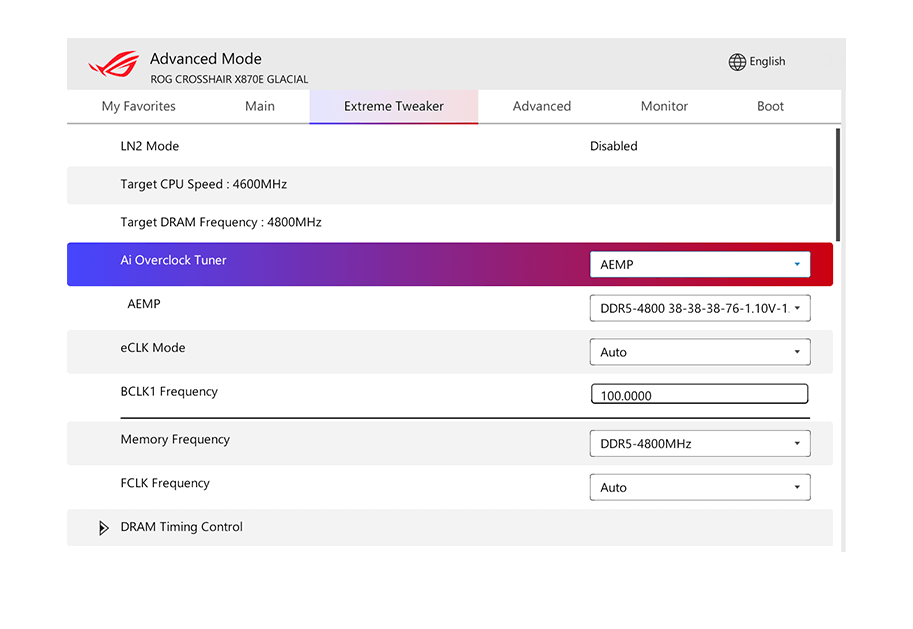Click the ROG logo icon

[x=114, y=65]
